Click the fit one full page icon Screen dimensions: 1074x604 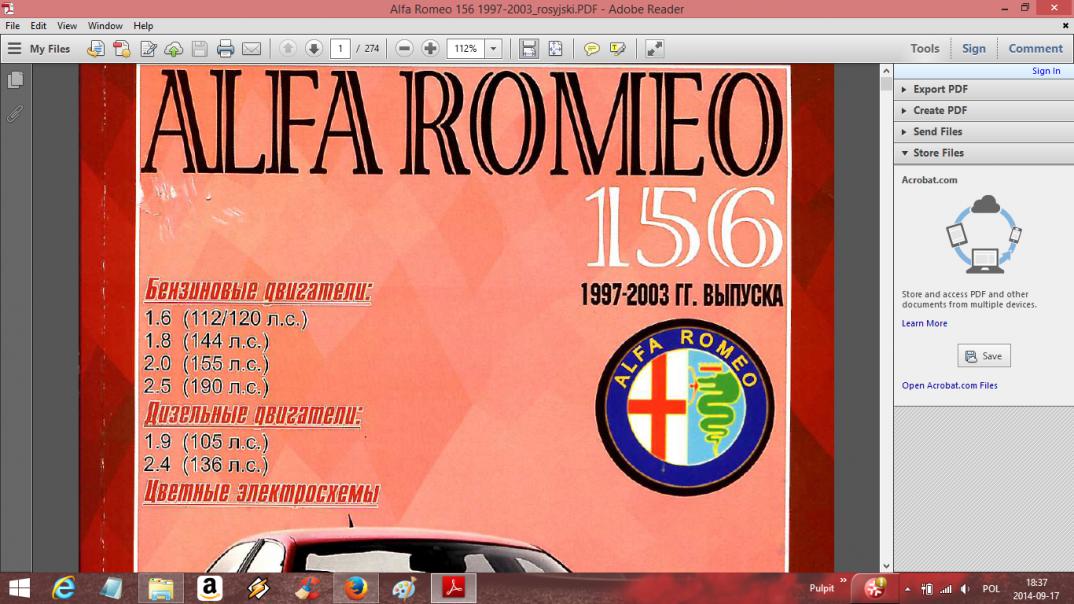tap(555, 49)
